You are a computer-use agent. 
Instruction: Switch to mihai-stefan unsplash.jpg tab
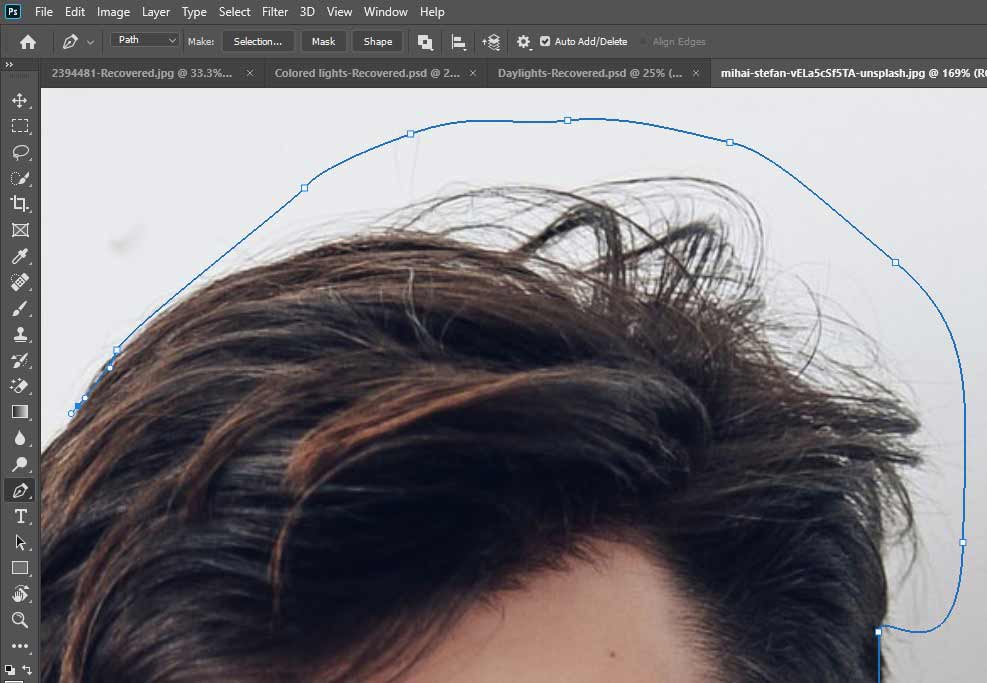849,73
